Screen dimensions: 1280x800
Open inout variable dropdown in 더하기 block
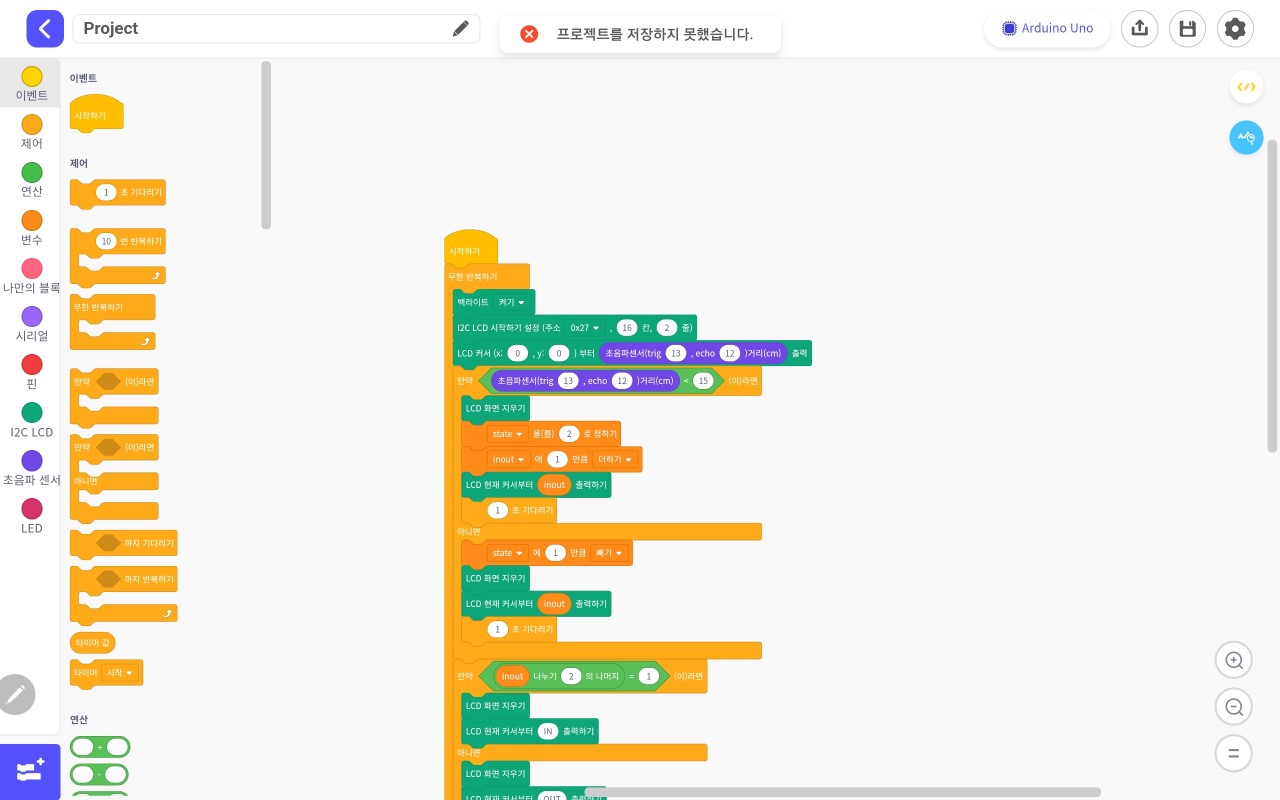(x=509, y=459)
